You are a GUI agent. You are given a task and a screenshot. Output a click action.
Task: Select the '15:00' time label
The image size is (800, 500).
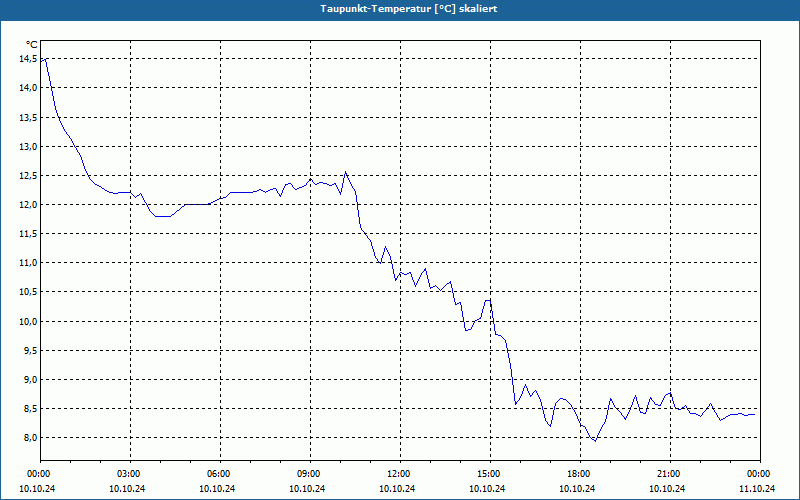491,474
